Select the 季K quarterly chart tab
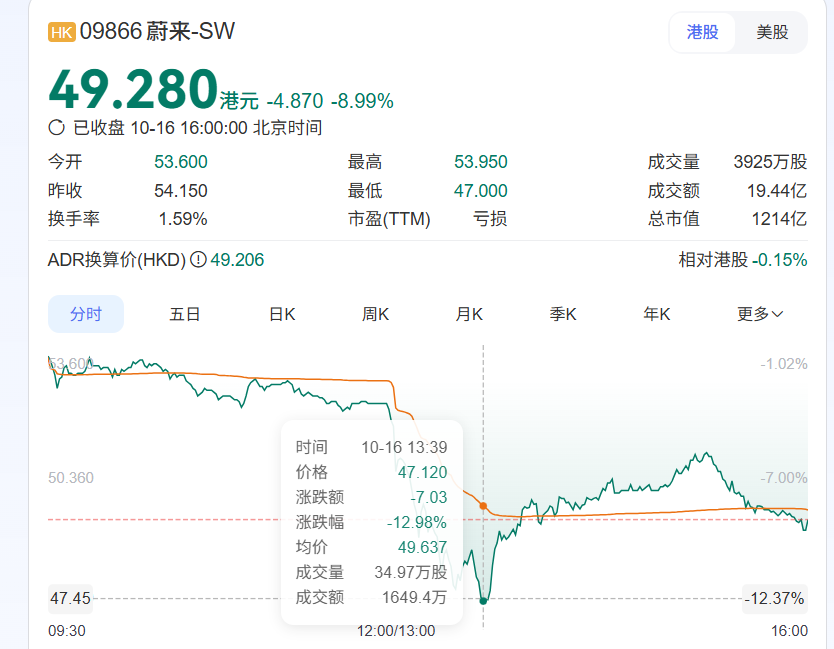This screenshot has width=834, height=649. pyautogui.click(x=563, y=314)
